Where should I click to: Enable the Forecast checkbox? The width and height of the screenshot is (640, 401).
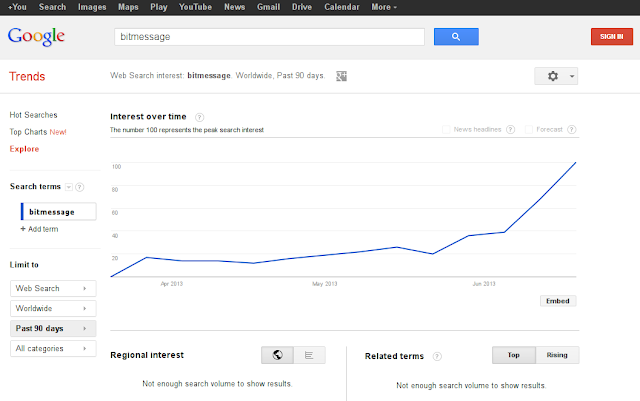pyautogui.click(x=529, y=129)
